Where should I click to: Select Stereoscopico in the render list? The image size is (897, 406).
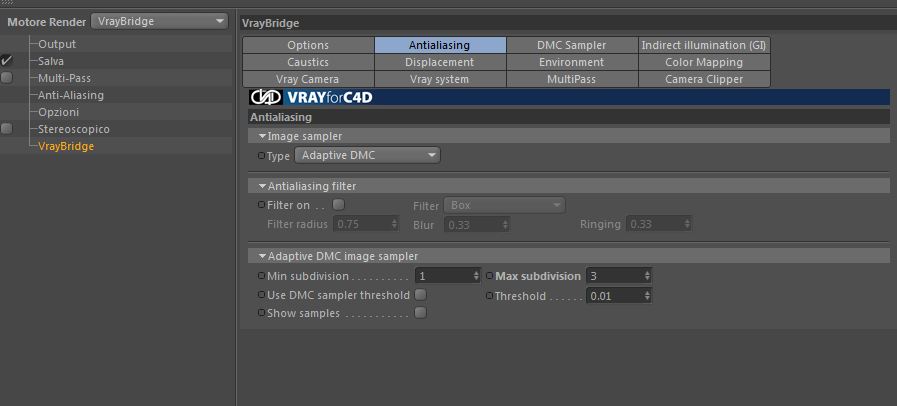point(74,129)
